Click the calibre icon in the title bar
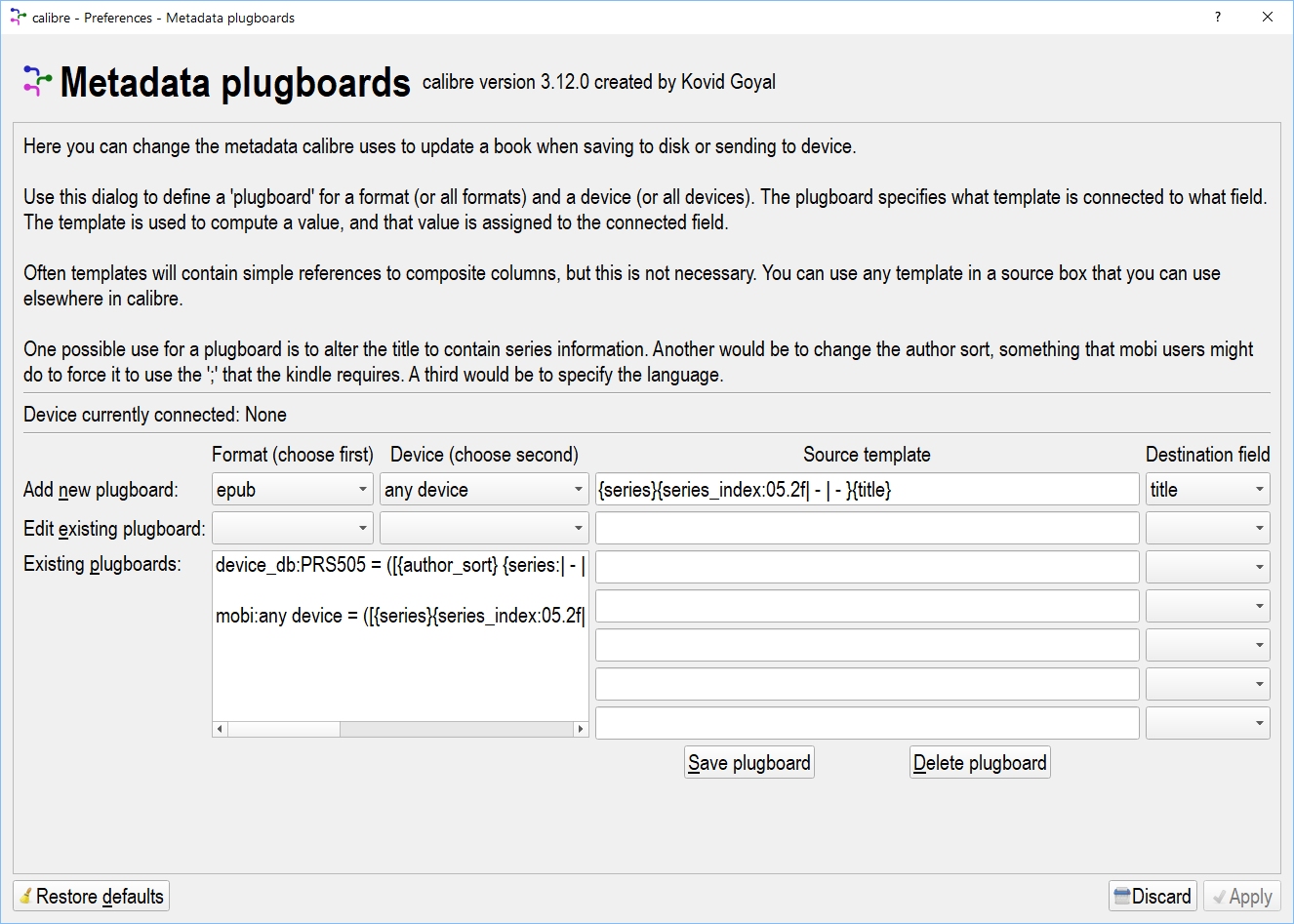Screen dimensions: 1294x924 pos(18,17)
